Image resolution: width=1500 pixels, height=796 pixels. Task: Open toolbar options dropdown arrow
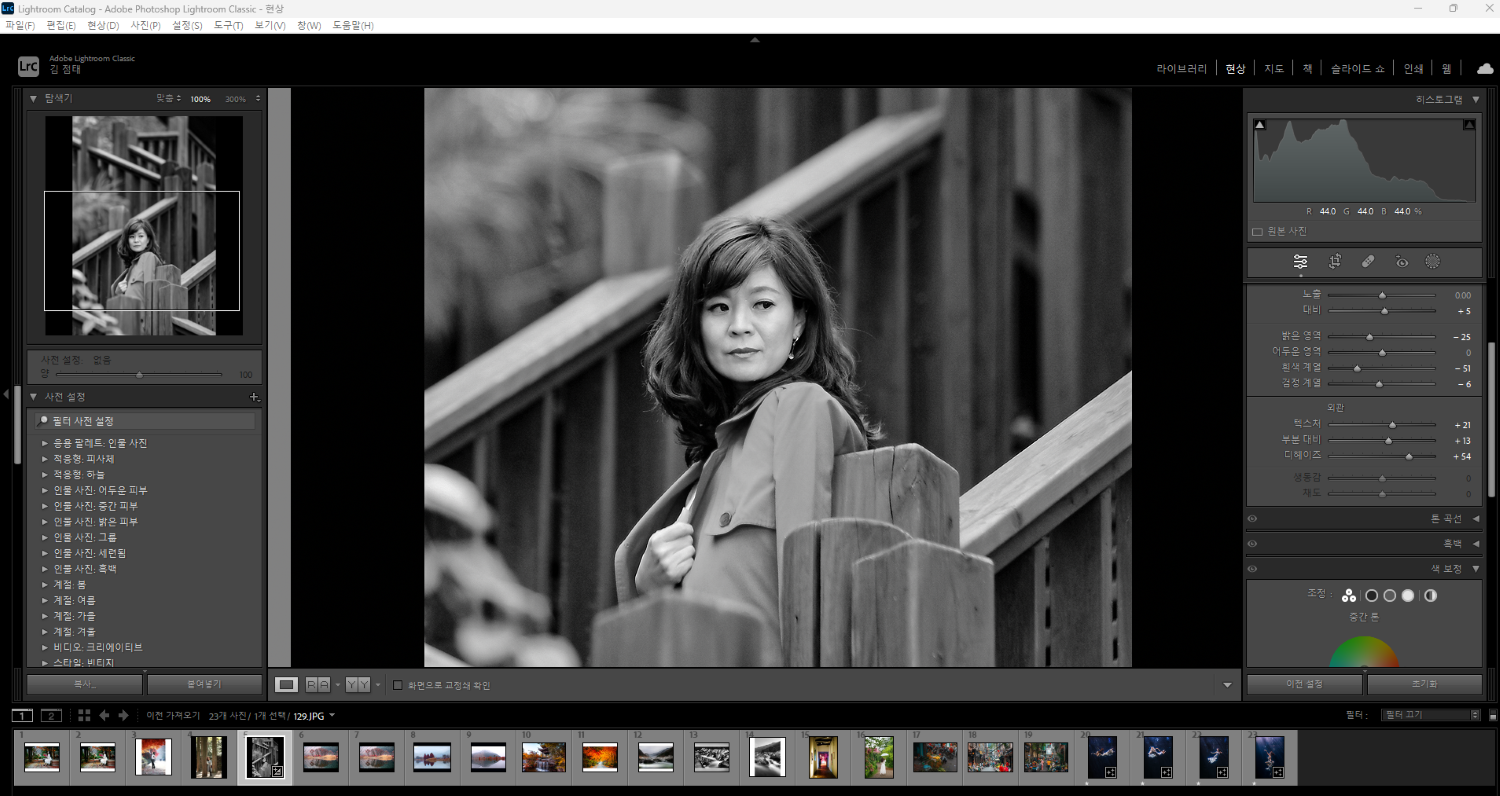tap(1227, 685)
